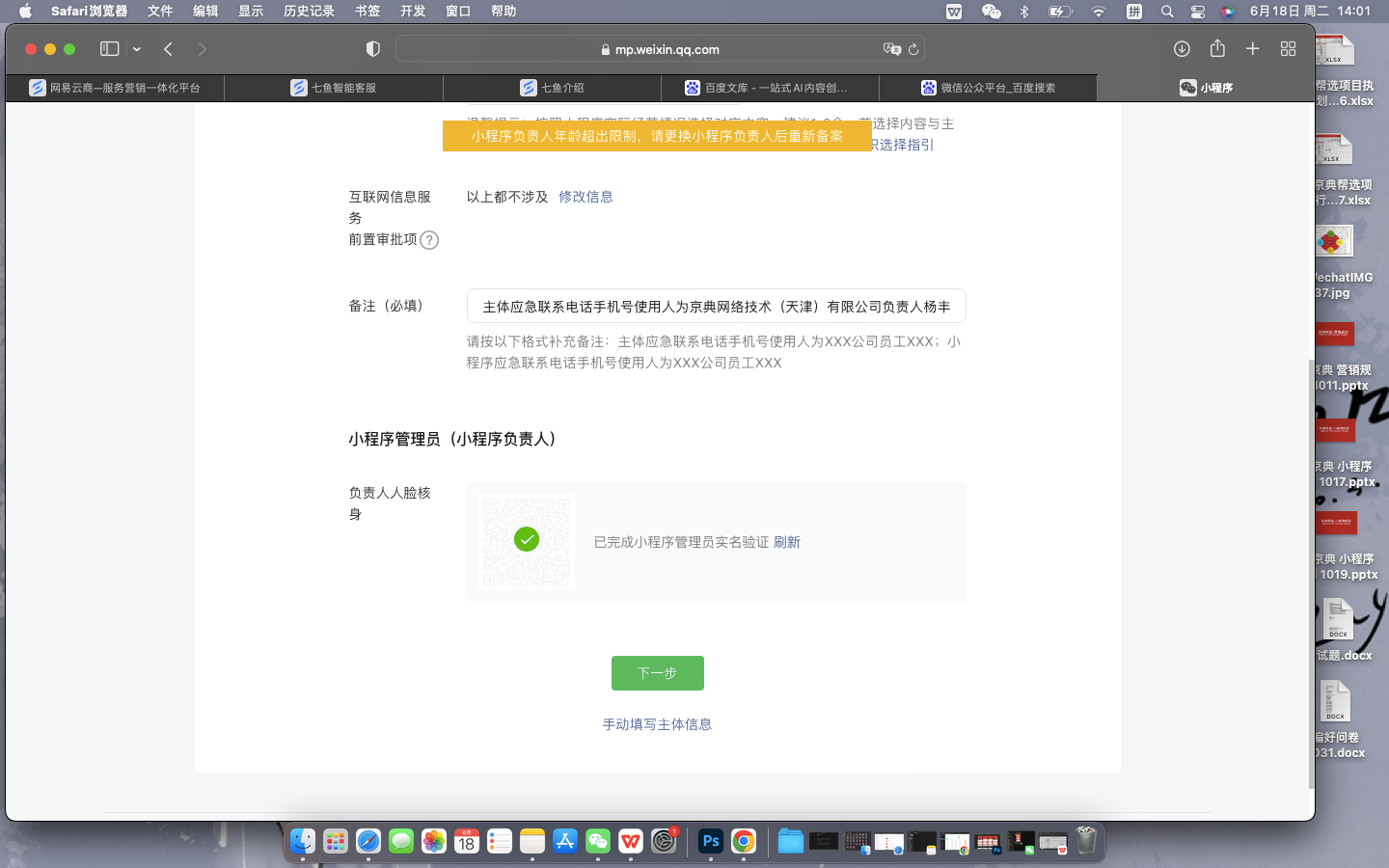Open the 帮助 menu

504,12
